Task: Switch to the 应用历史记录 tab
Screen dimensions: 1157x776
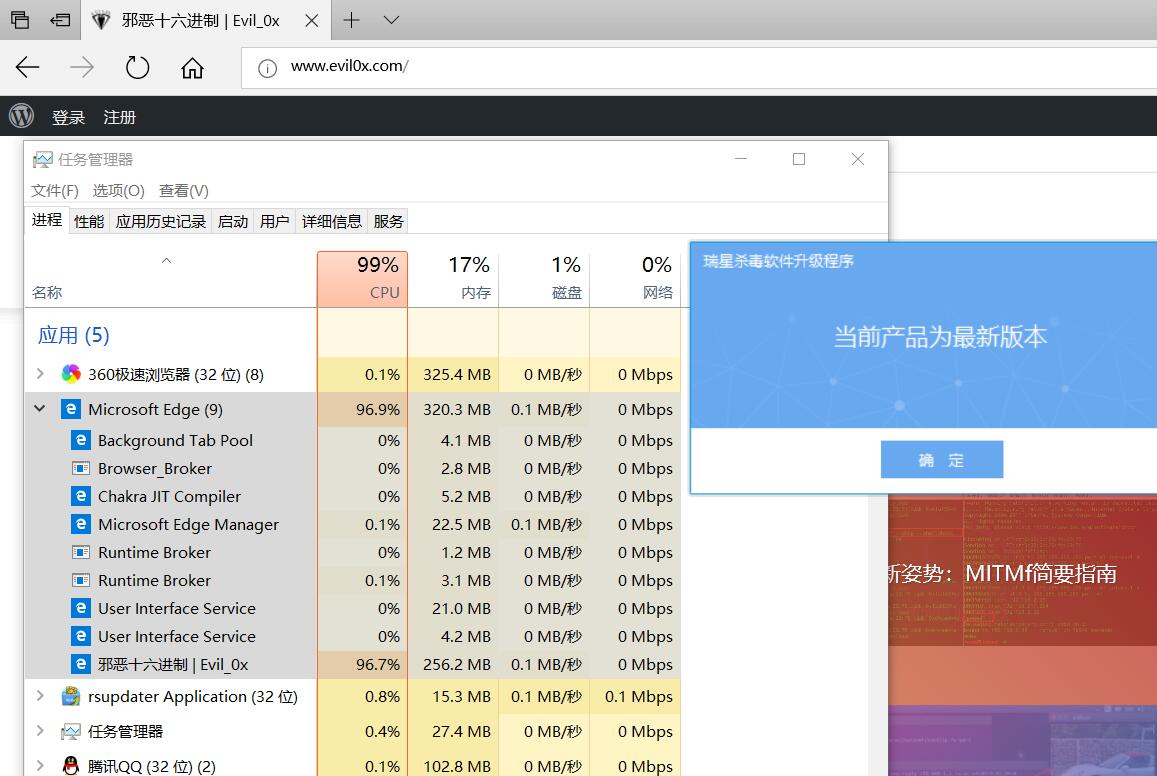Action: [x=161, y=221]
